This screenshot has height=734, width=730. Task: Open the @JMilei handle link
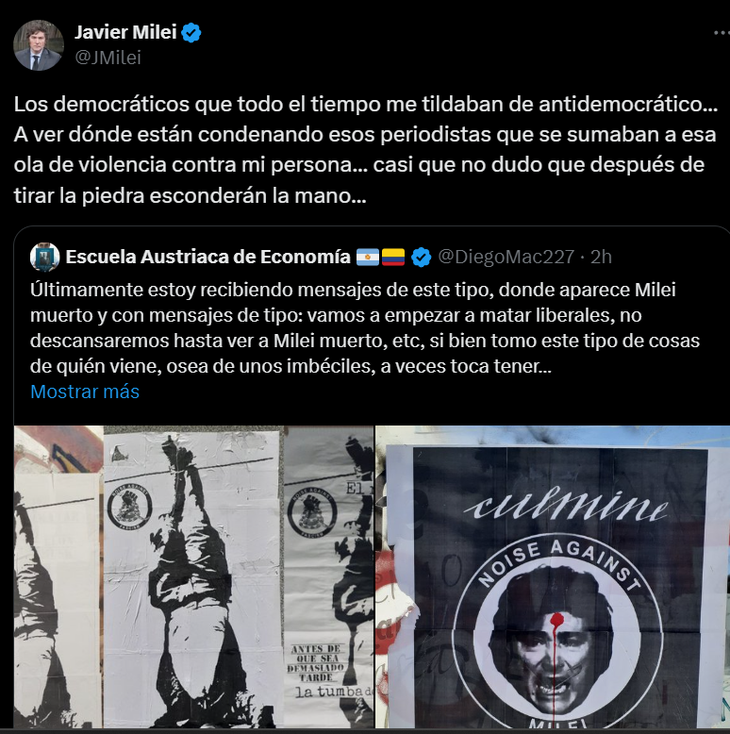tap(108, 58)
